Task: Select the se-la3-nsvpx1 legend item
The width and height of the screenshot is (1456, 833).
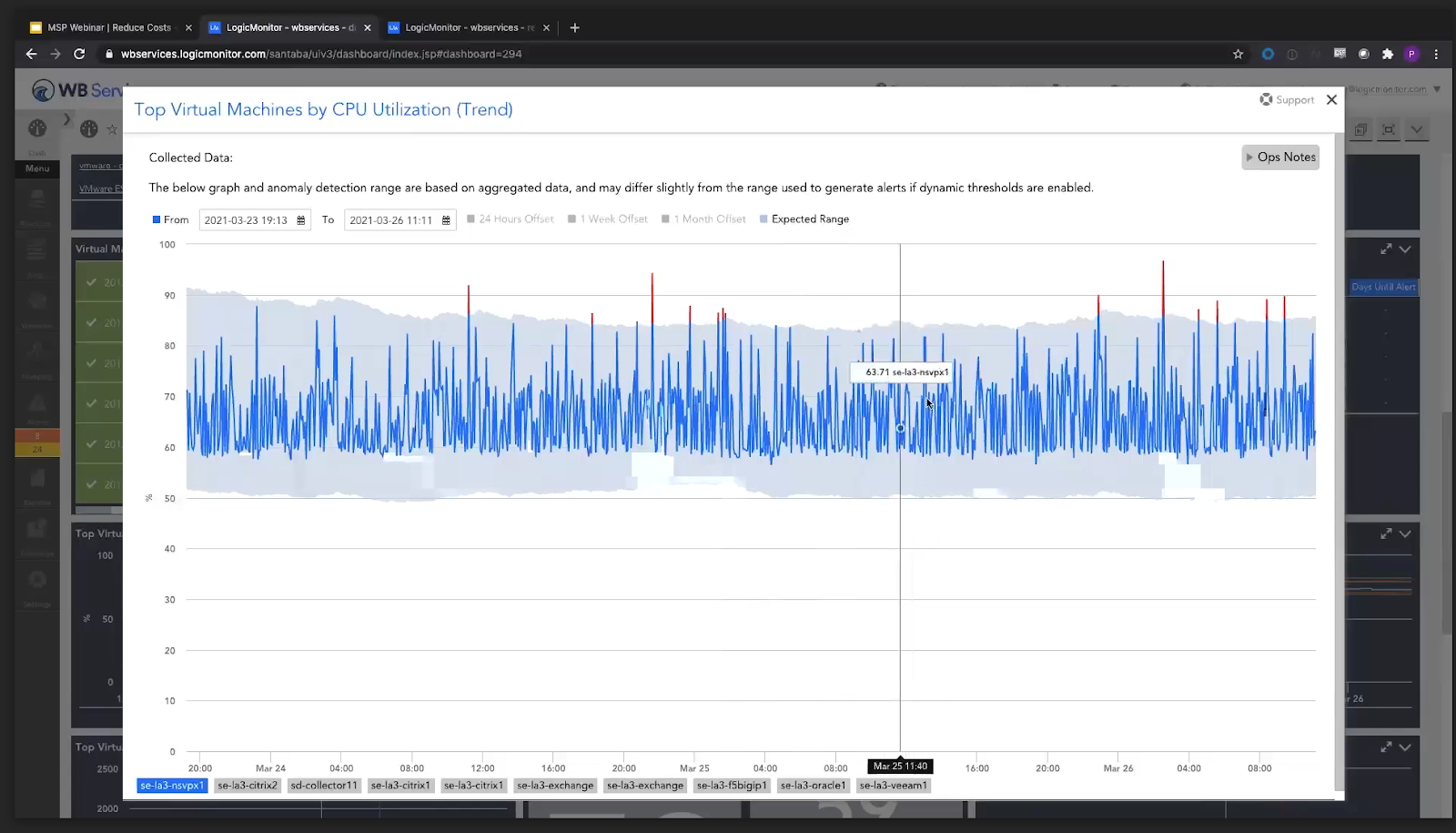Action: point(172,786)
